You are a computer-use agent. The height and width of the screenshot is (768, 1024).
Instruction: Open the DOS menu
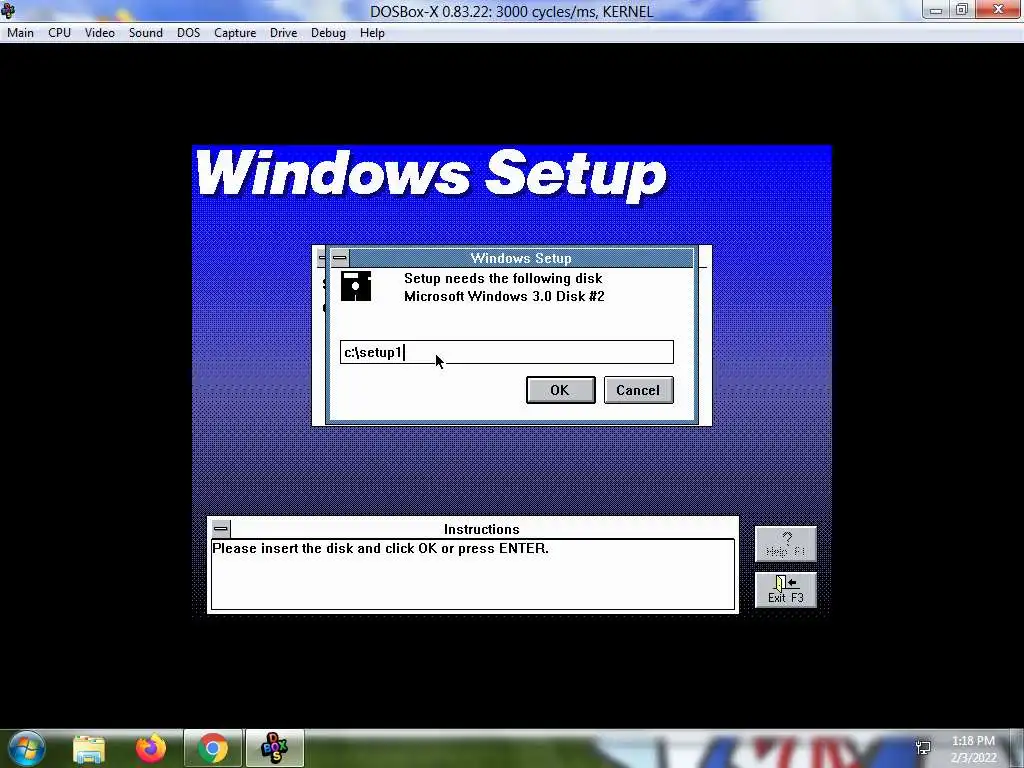(x=189, y=33)
